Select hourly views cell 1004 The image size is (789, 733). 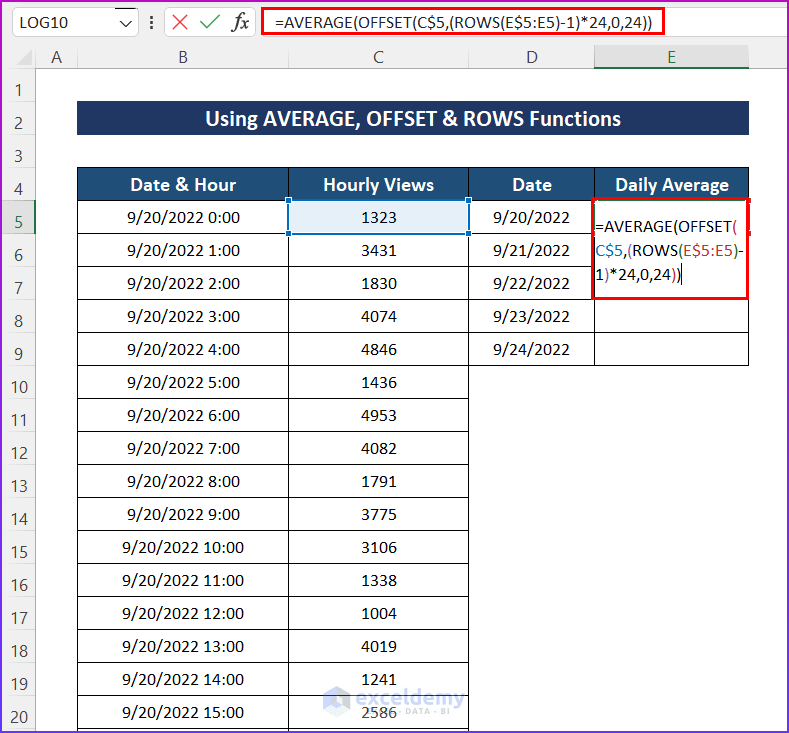(x=378, y=613)
